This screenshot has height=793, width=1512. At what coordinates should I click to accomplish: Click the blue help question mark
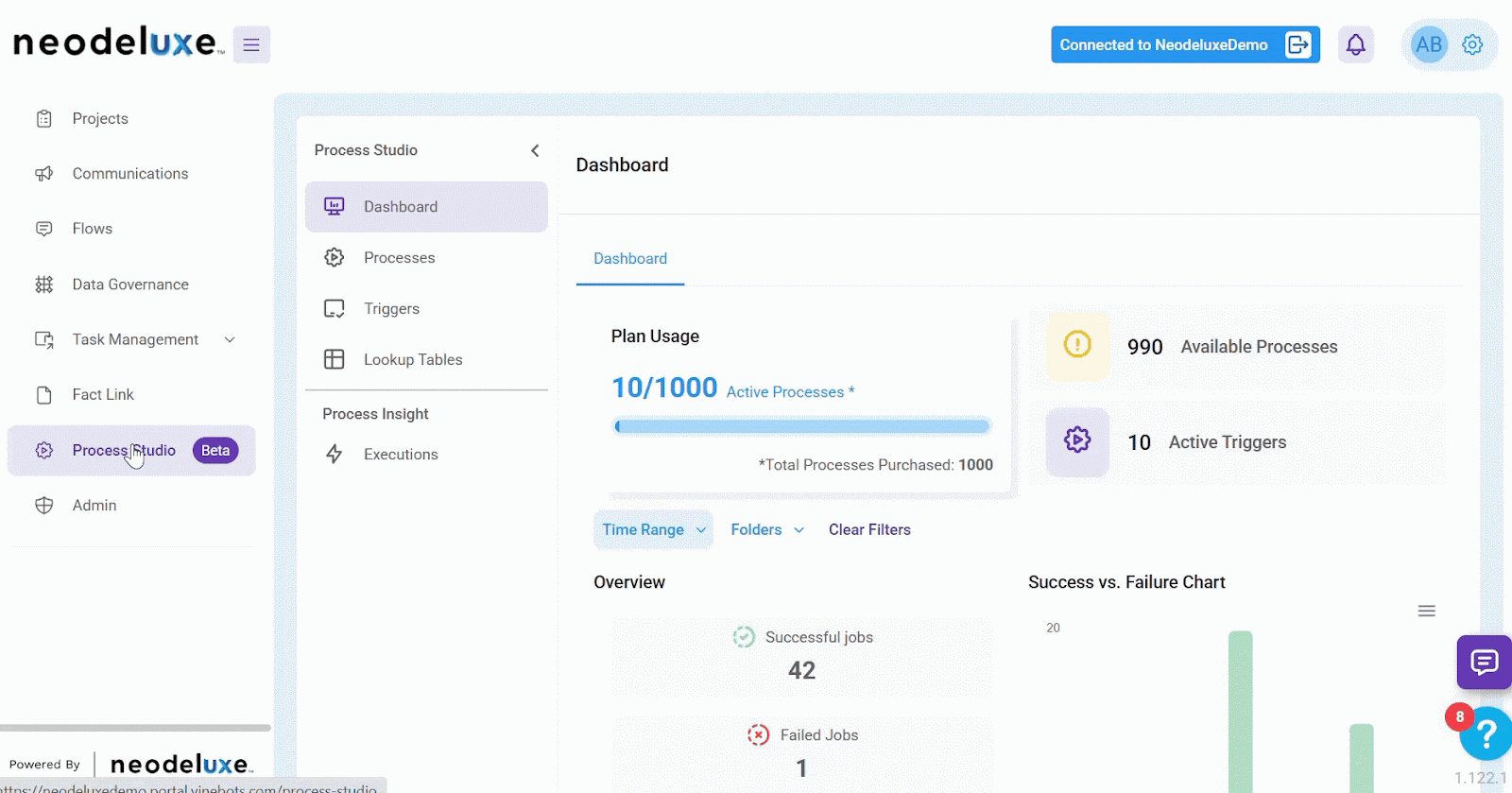[1486, 733]
